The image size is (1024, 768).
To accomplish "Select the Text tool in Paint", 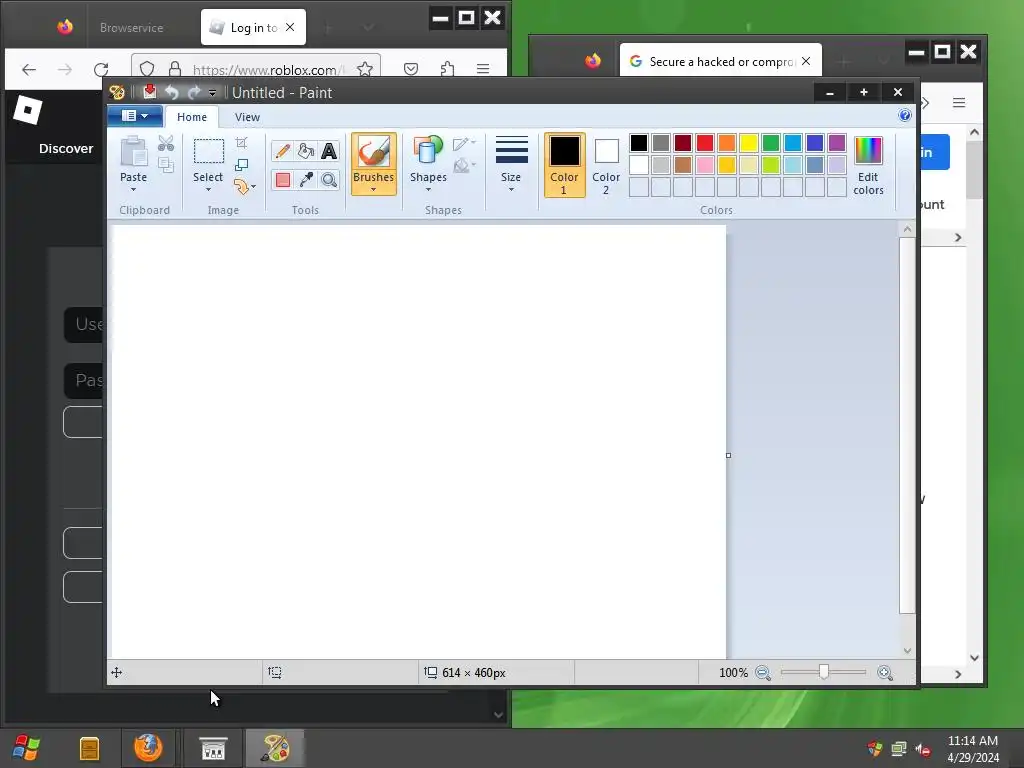I will coord(329,152).
